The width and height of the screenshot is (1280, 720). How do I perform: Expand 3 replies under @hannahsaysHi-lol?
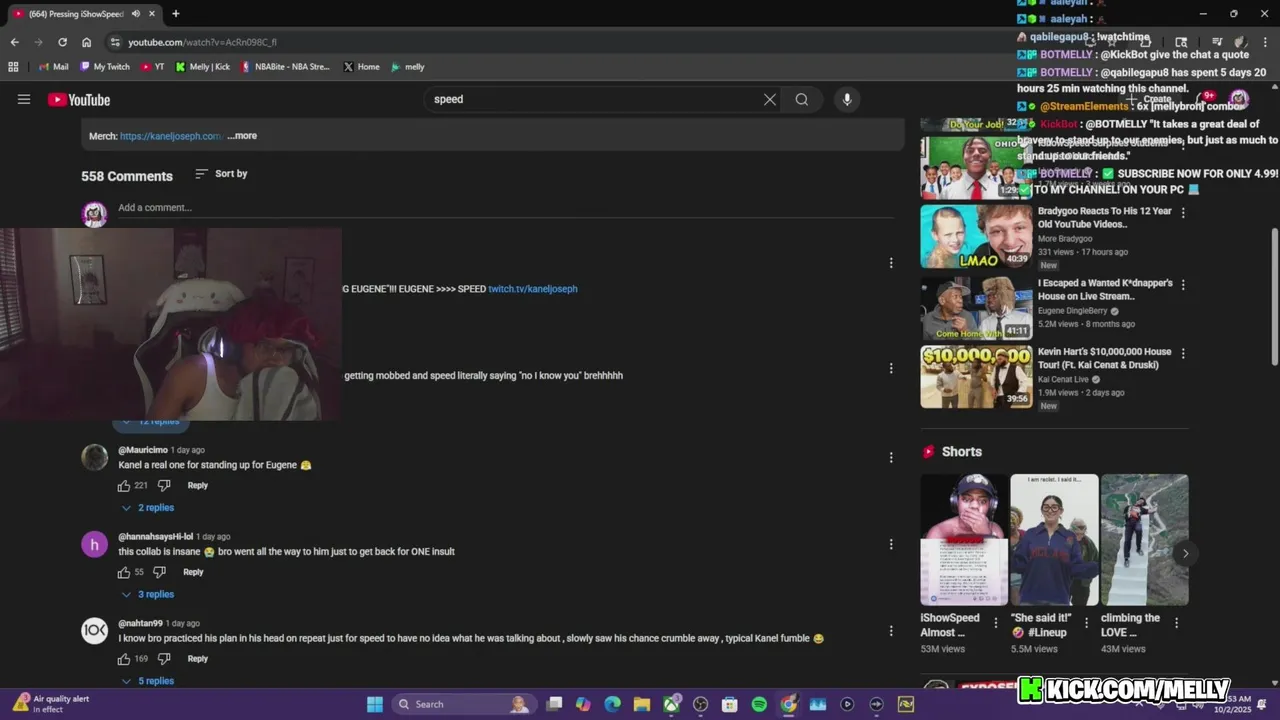[147, 594]
